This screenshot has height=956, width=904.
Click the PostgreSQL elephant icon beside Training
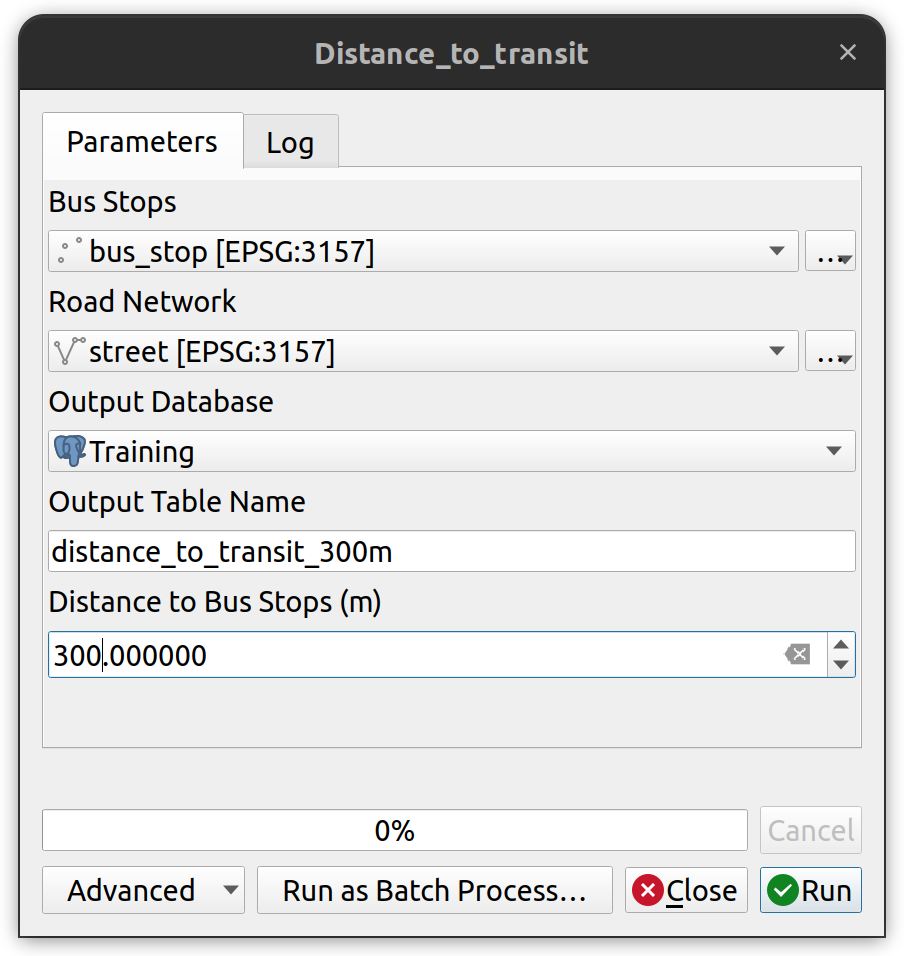pos(70,451)
